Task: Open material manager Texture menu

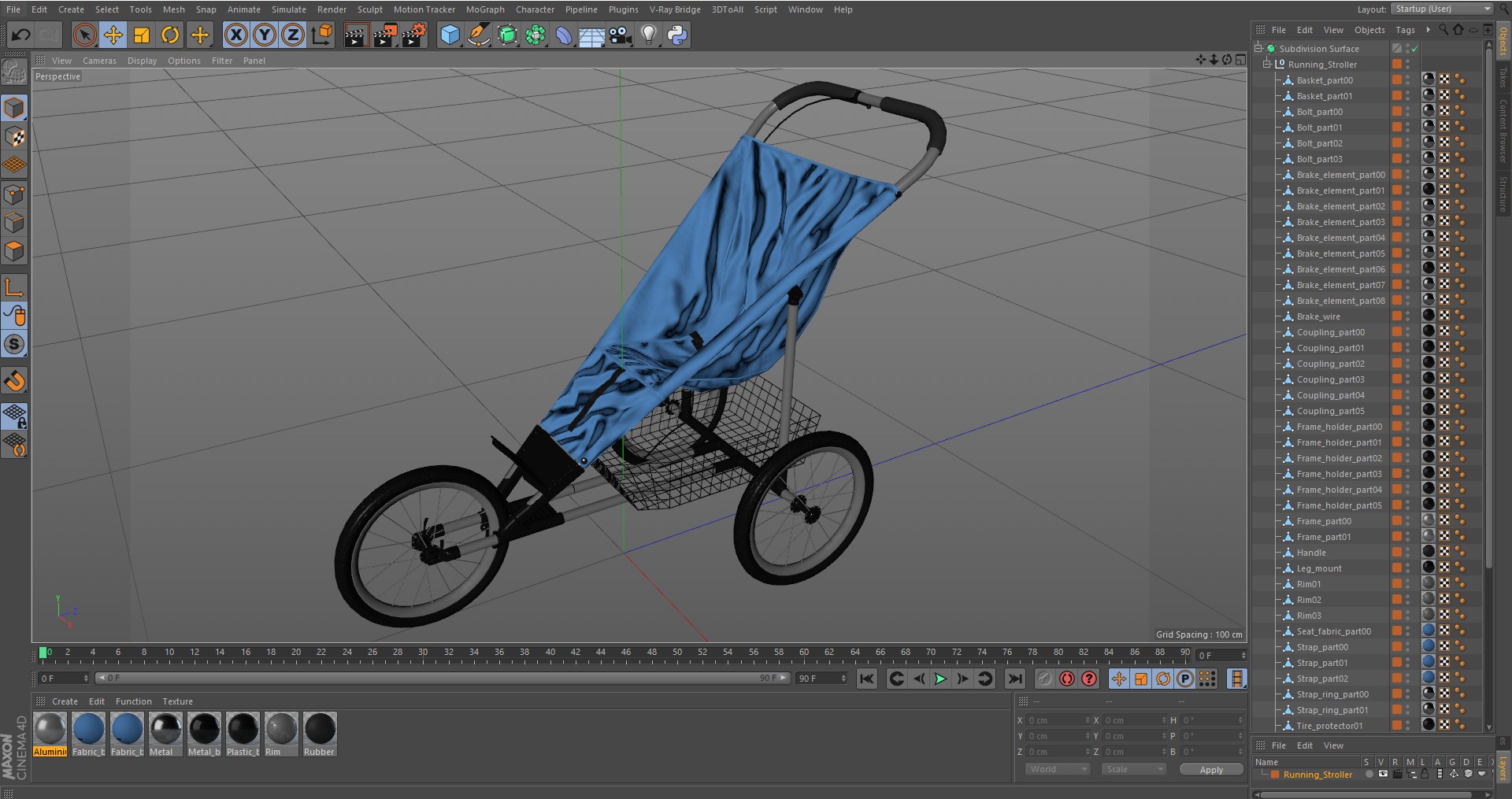Action: click(x=177, y=701)
